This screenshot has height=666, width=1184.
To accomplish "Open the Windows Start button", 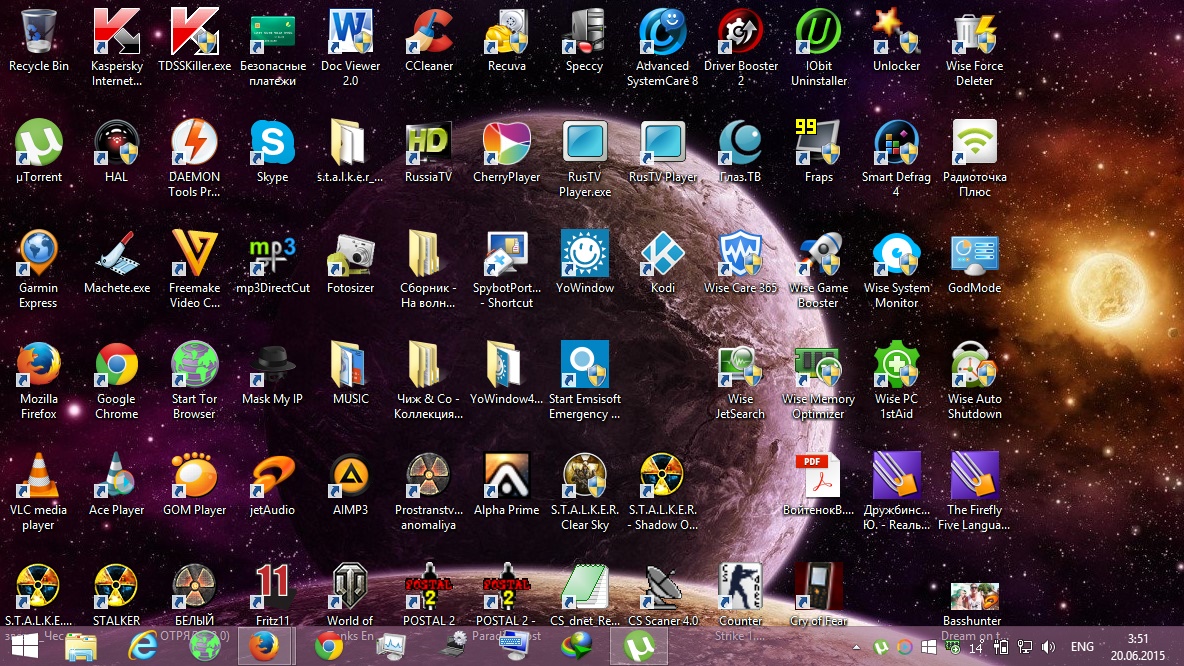I will [24, 647].
